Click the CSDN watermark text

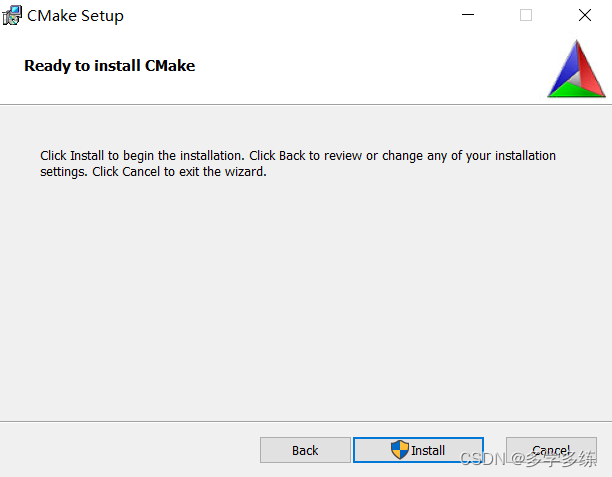click(x=528, y=459)
